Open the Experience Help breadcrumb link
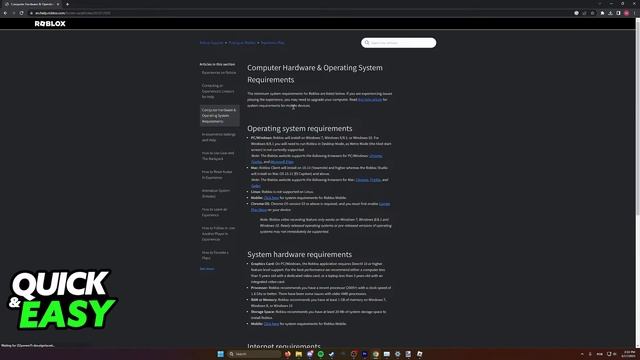640x360 pixels. (x=273, y=43)
